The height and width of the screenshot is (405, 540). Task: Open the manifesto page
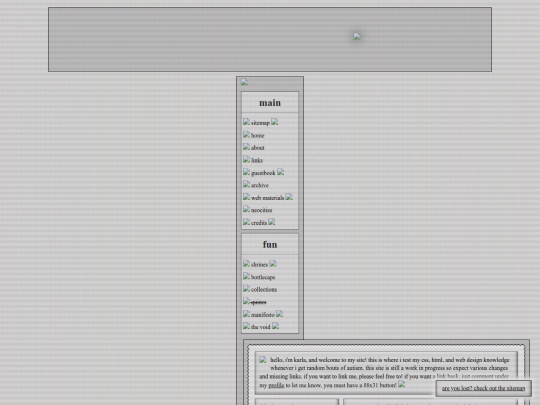click(263, 315)
